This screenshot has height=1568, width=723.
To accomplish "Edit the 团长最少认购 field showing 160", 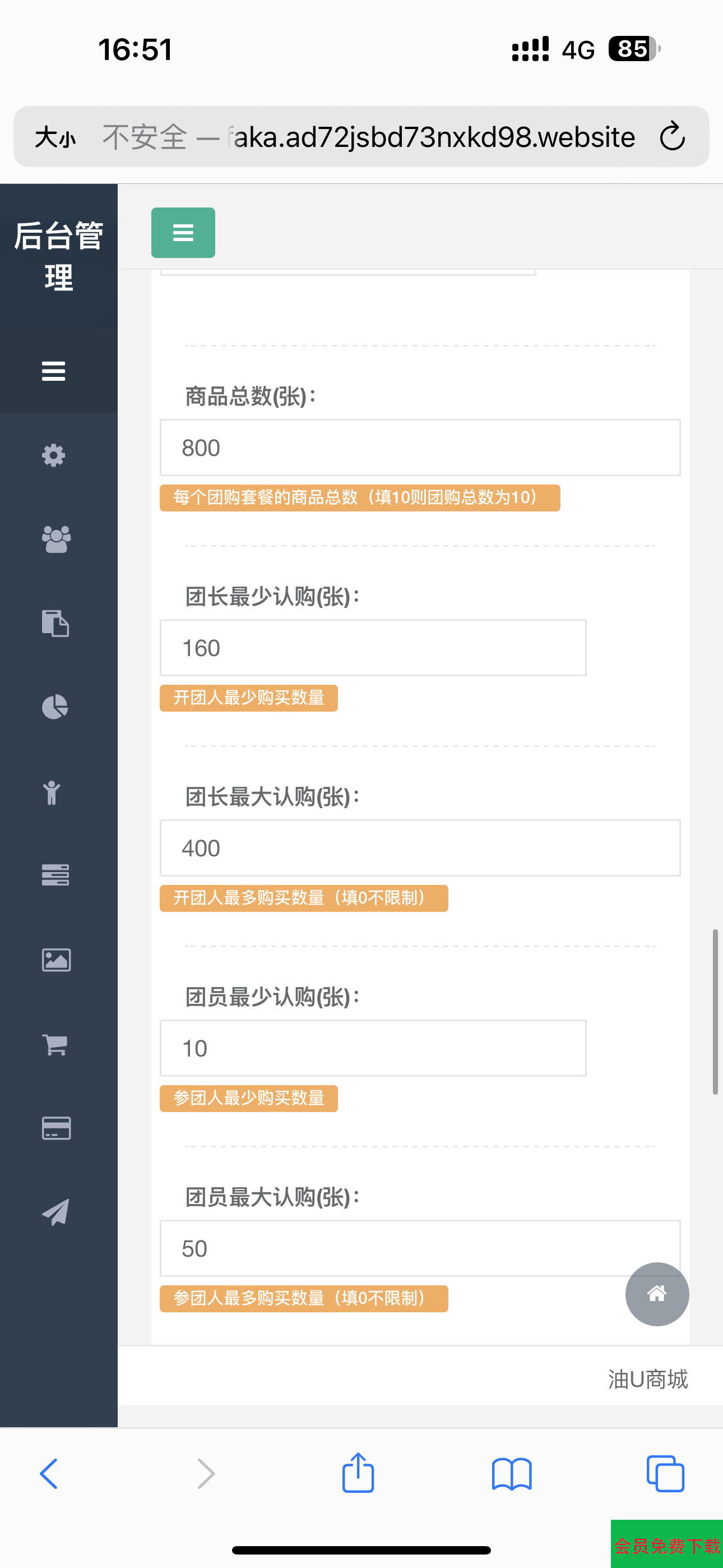I will tap(373, 648).
